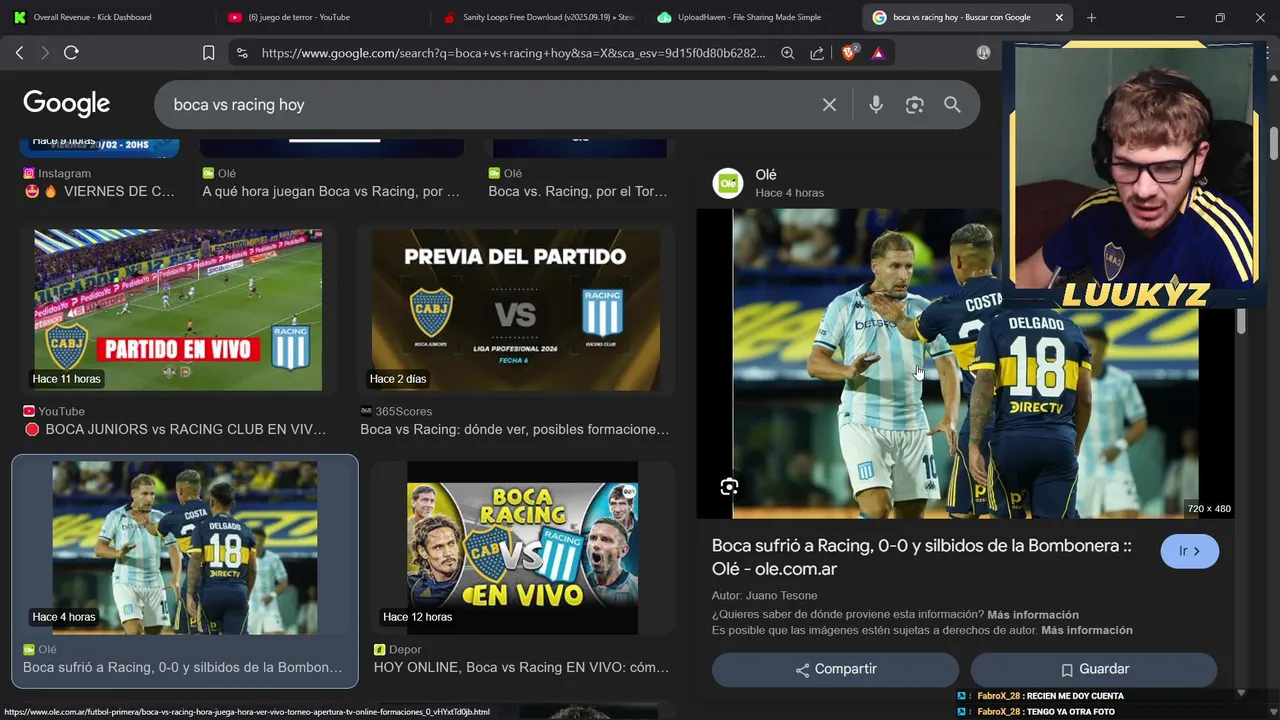Open a new browser tab
Image resolution: width=1280 pixels, height=720 pixels.
click(1091, 17)
